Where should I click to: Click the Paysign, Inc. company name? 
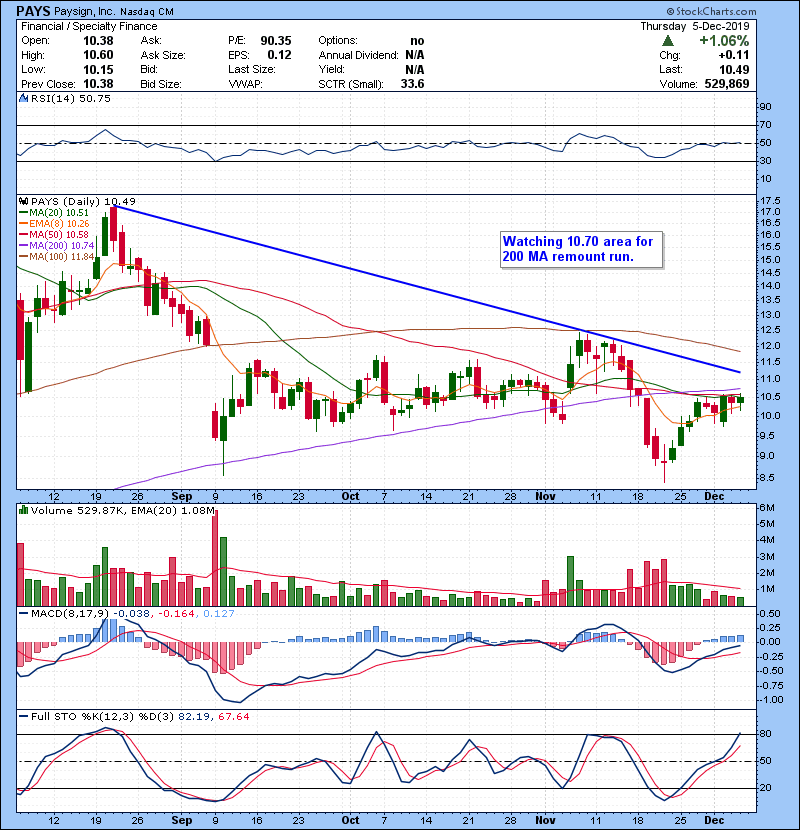click(84, 11)
